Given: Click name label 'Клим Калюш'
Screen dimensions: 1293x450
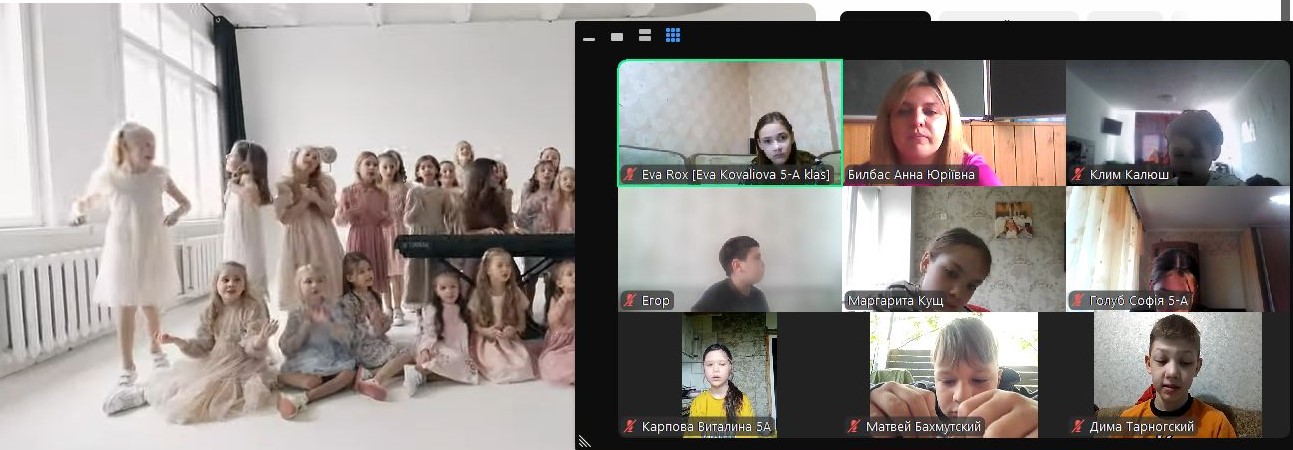Looking at the screenshot, I should [1129, 174].
